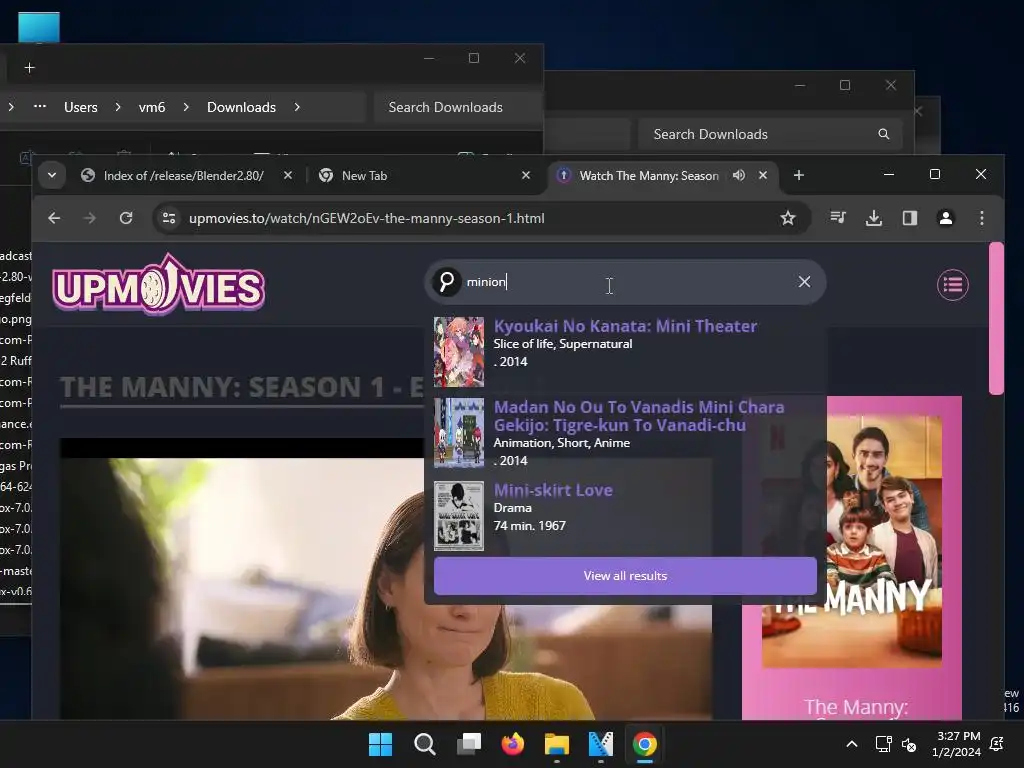Viewport: 1024px width, 768px height.
Task: Click the Upmovies logo
Action: [159, 285]
